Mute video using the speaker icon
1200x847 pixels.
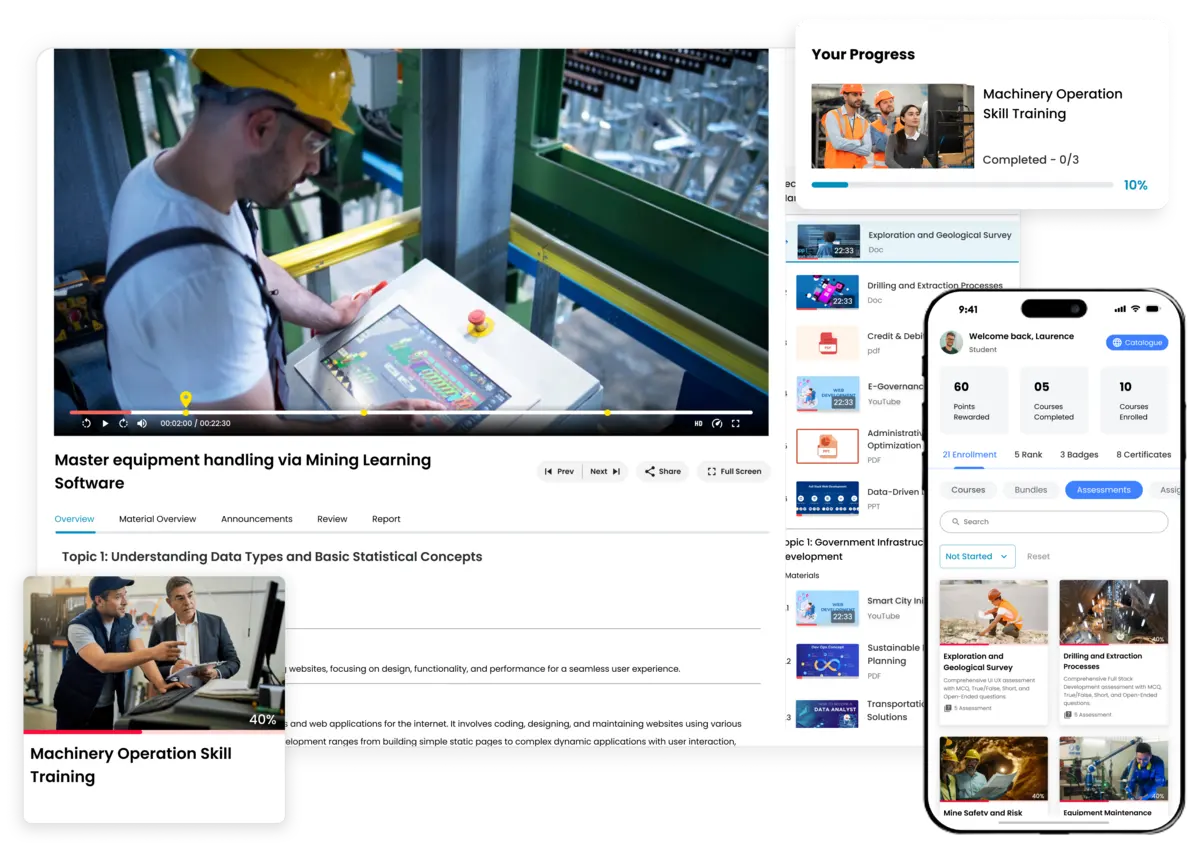click(x=141, y=423)
